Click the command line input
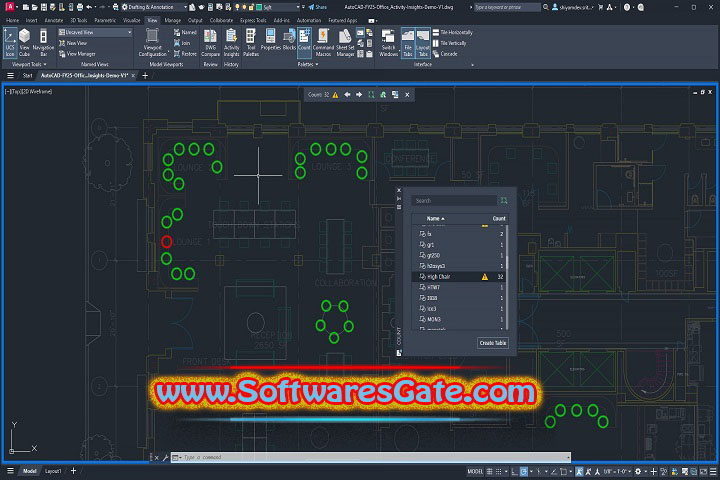 click(371, 457)
